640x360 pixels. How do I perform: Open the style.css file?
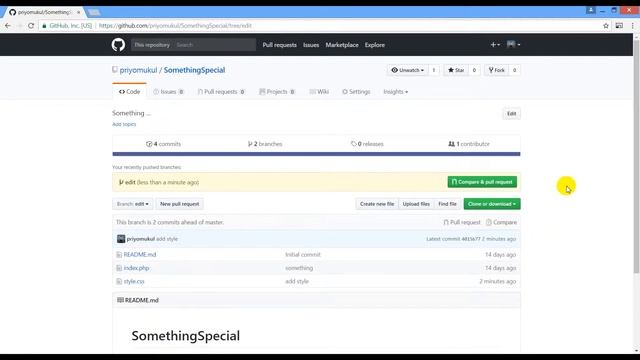coord(134,281)
